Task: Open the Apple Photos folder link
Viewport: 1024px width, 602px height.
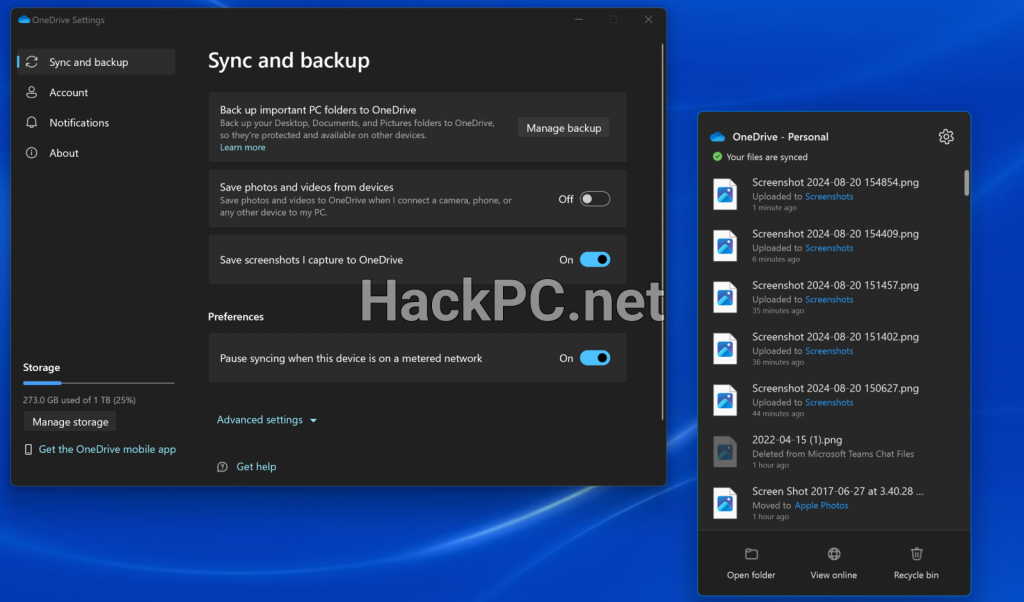Action: (821, 505)
